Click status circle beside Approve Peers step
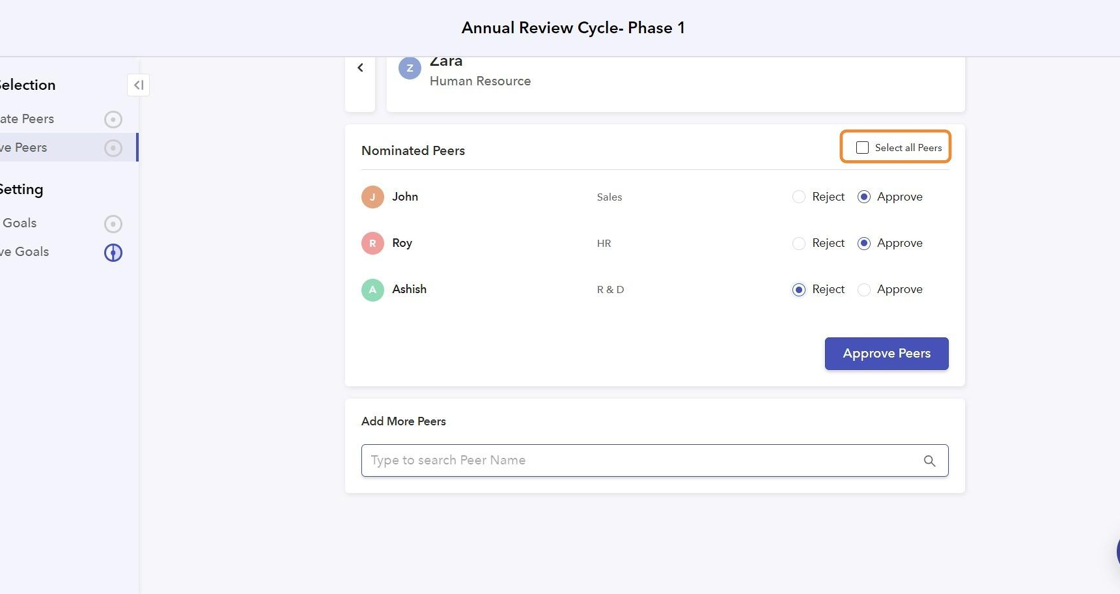The image size is (1120, 594). tap(113, 148)
